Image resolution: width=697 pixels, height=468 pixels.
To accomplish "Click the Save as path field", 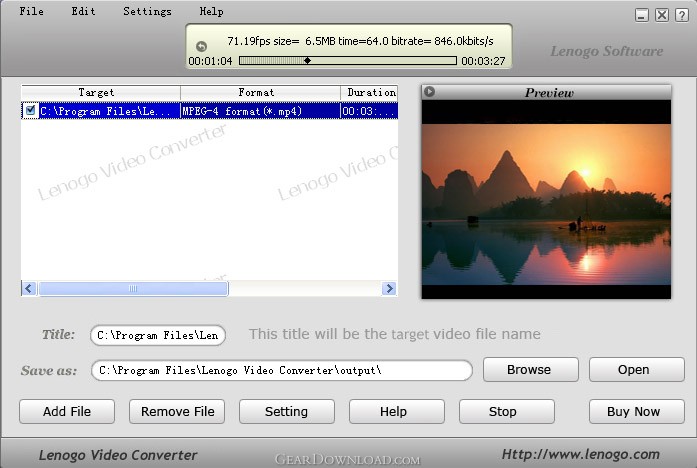I will pos(281,370).
